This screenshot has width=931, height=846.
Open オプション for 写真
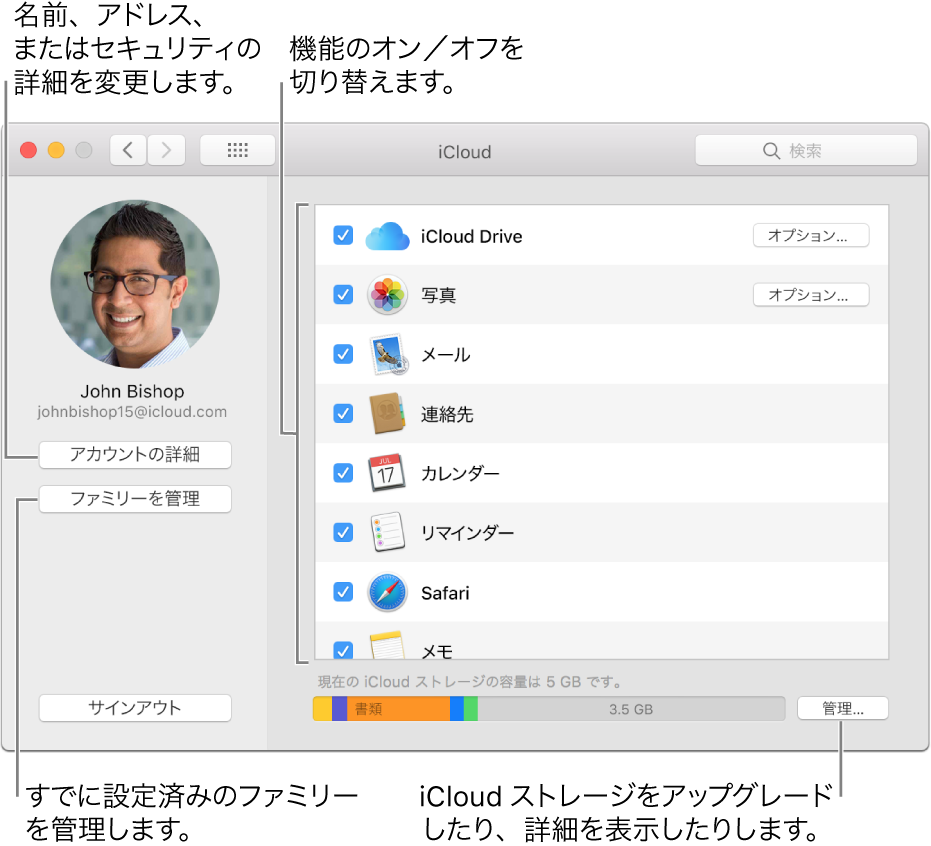pos(811,294)
